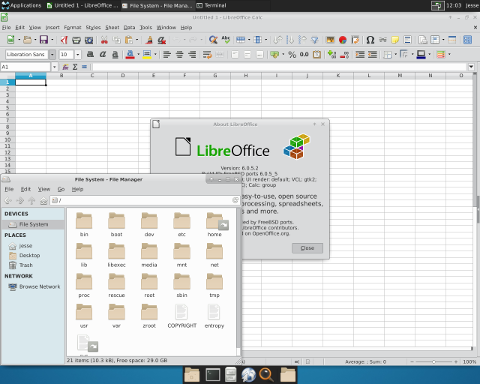Open the Go menu in File Manager
This screenshot has height=384, width=480.
[61, 189]
